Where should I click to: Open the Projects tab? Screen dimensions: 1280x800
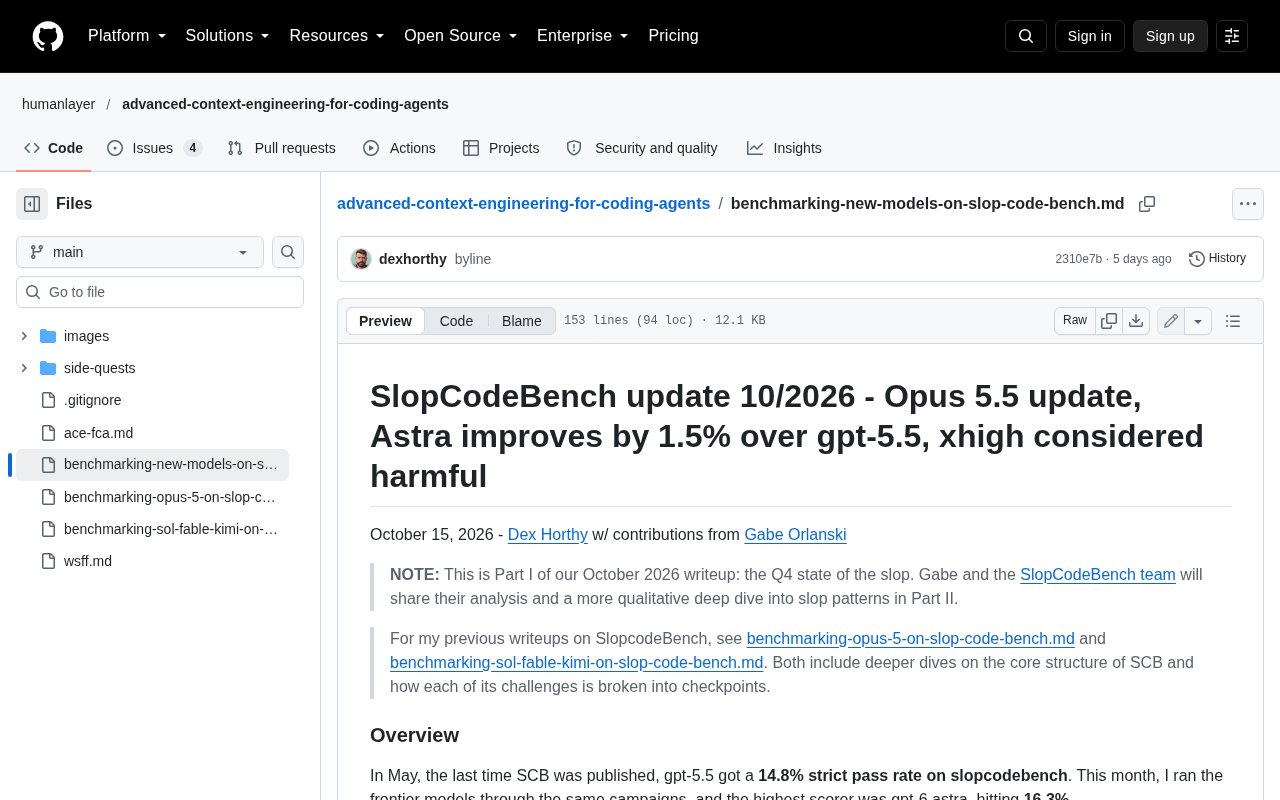click(x=501, y=148)
